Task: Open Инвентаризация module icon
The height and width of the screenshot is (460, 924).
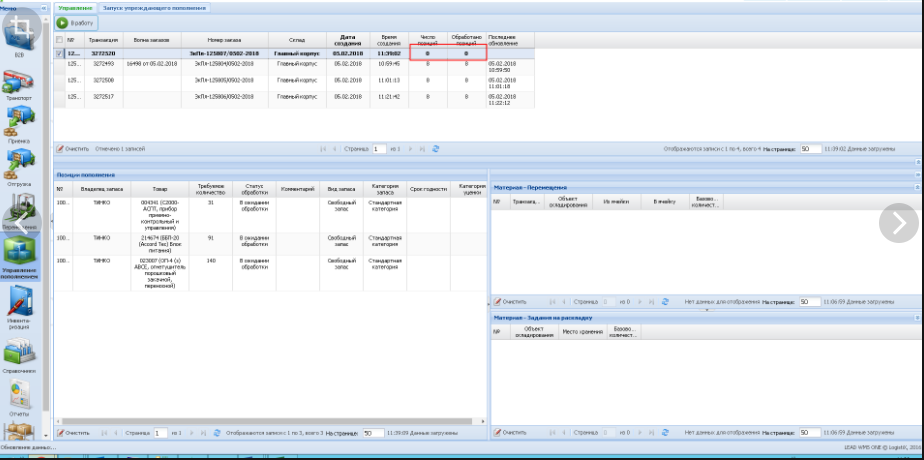Action: (19, 303)
